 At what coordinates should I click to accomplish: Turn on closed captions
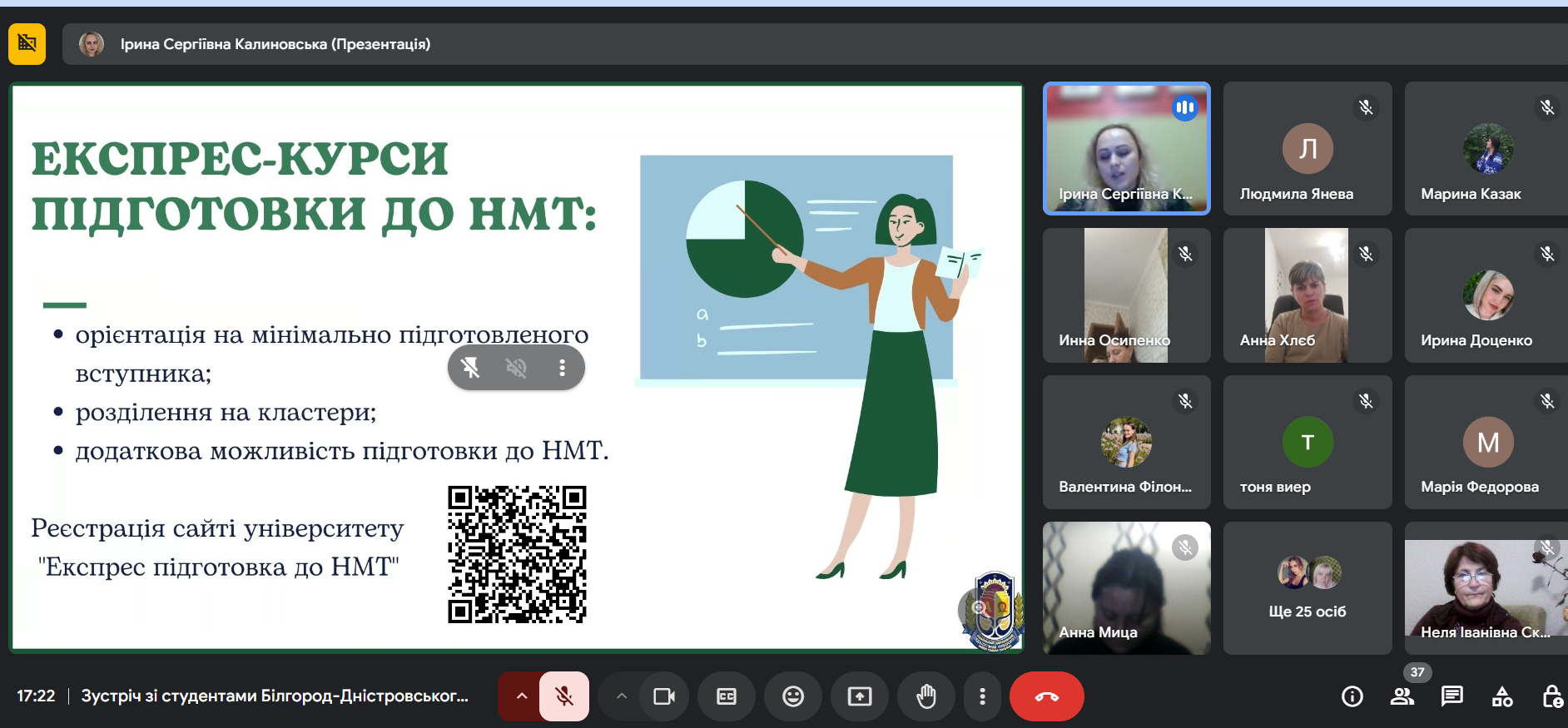727,696
